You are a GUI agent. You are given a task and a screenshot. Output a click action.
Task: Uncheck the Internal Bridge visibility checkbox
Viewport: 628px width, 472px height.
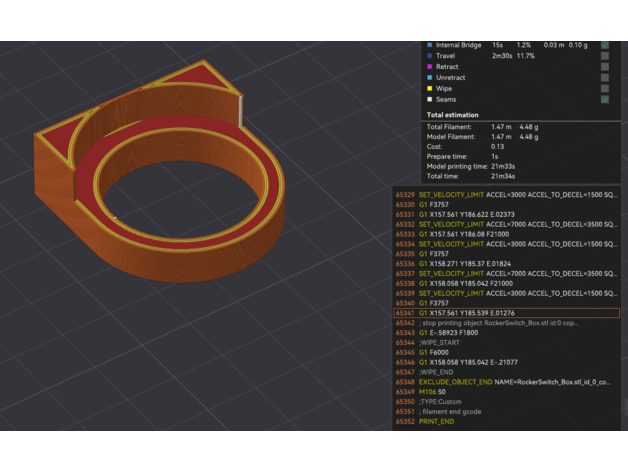tap(605, 46)
